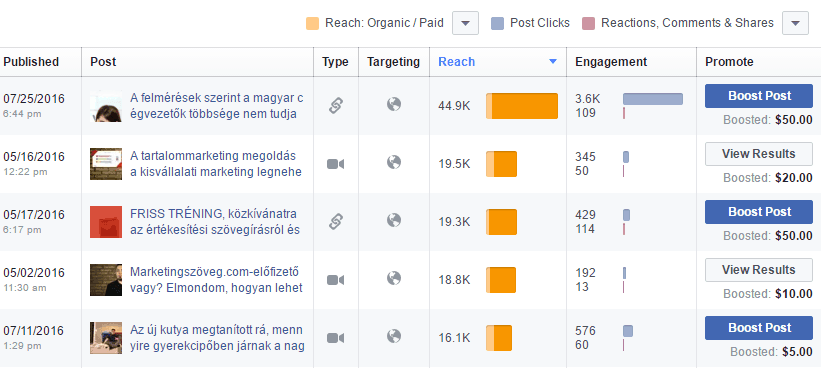This screenshot has width=821, height=368.
Task: Click post clicks bar for 3.6K engagement
Action: coord(653,99)
